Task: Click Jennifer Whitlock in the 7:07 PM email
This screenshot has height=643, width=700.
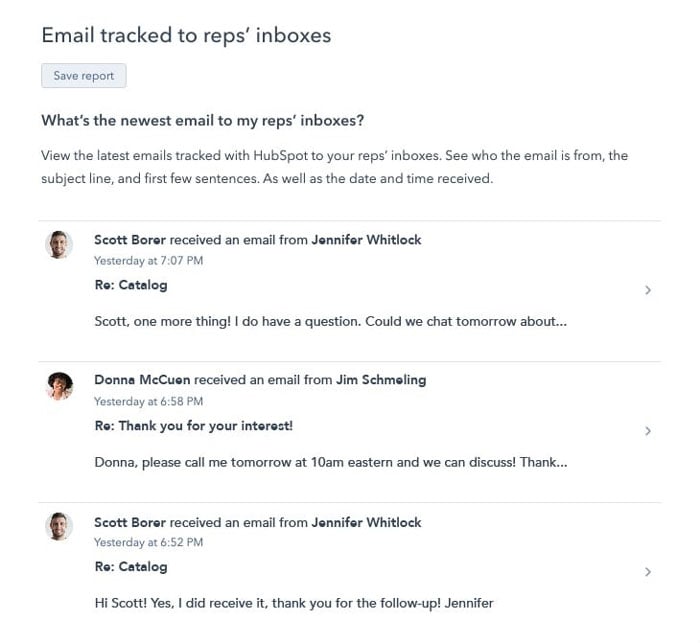Action: pyautogui.click(x=366, y=240)
